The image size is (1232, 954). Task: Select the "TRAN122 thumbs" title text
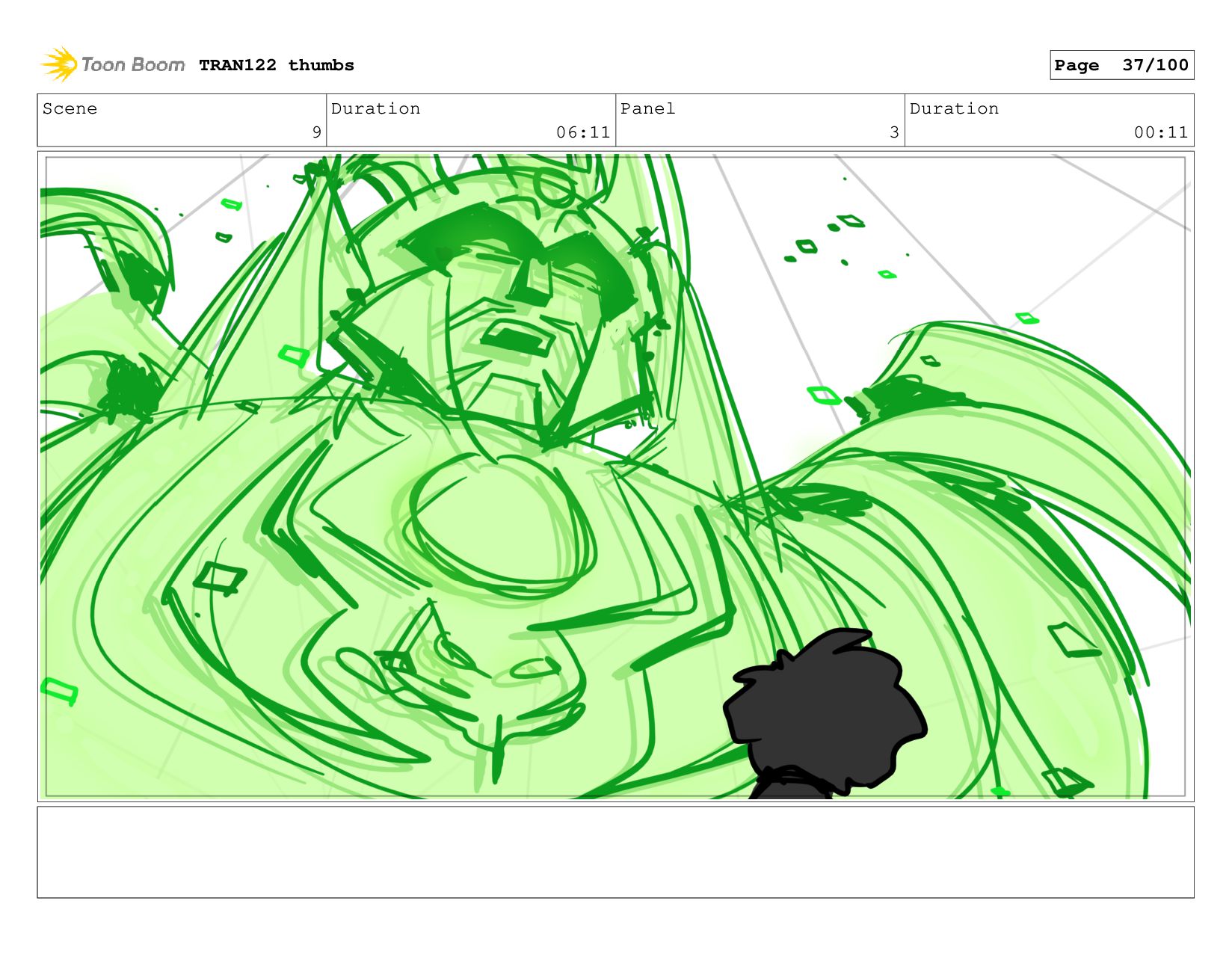click(x=277, y=65)
